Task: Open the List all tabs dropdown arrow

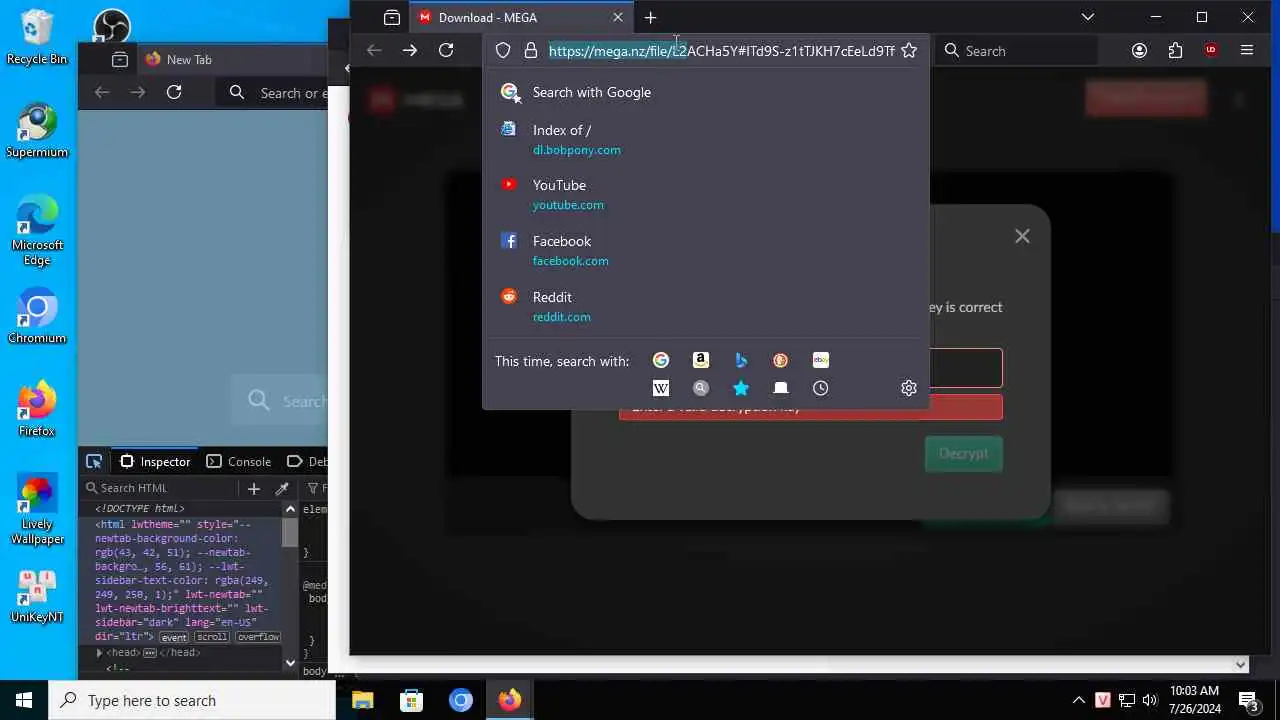Action: (x=1088, y=17)
